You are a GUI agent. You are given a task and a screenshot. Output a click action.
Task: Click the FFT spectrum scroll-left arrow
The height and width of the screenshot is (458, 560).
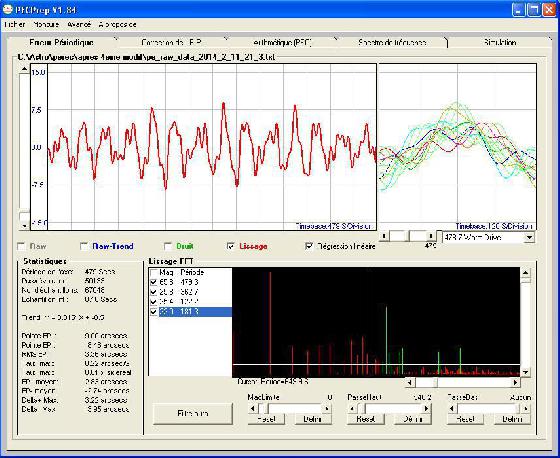click(x=410, y=382)
